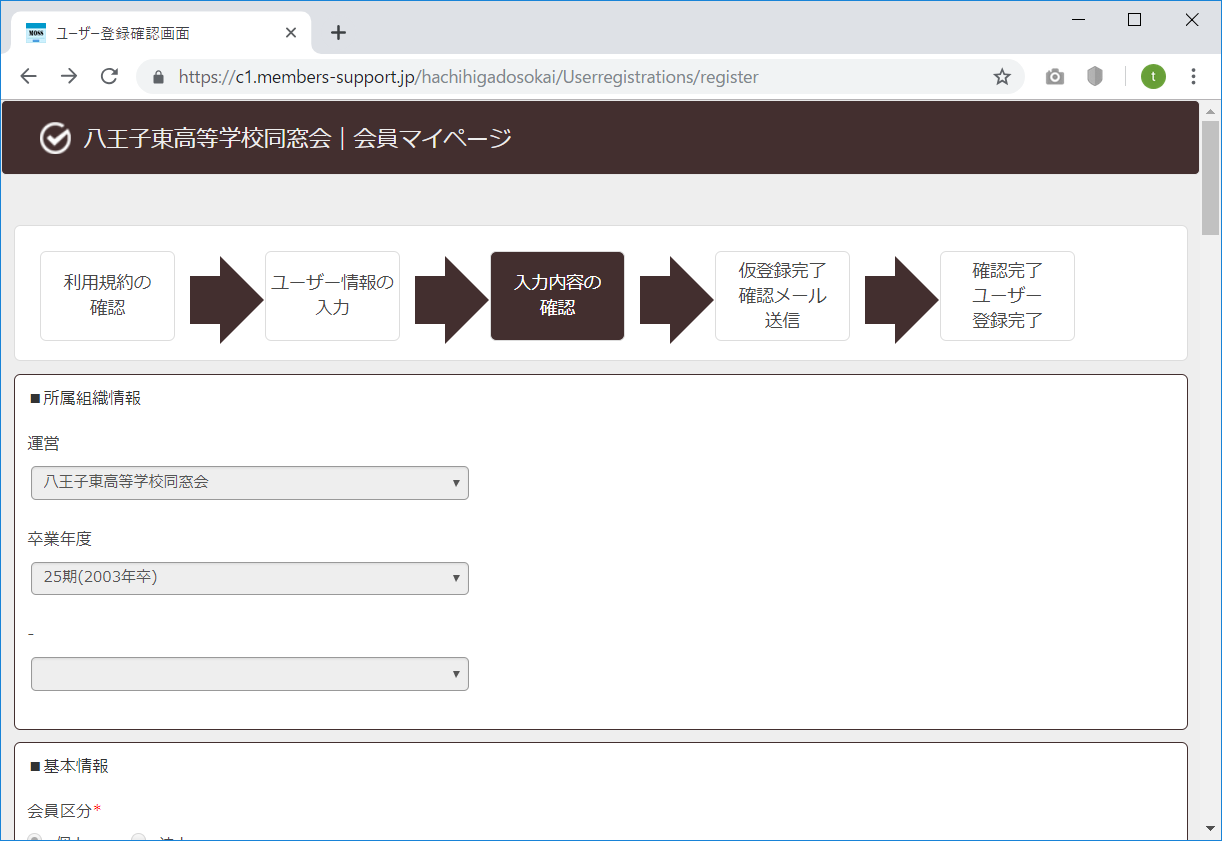This screenshot has height=841, width=1222.
Task: Select the 利用規約の確認 step
Action: [x=107, y=296]
